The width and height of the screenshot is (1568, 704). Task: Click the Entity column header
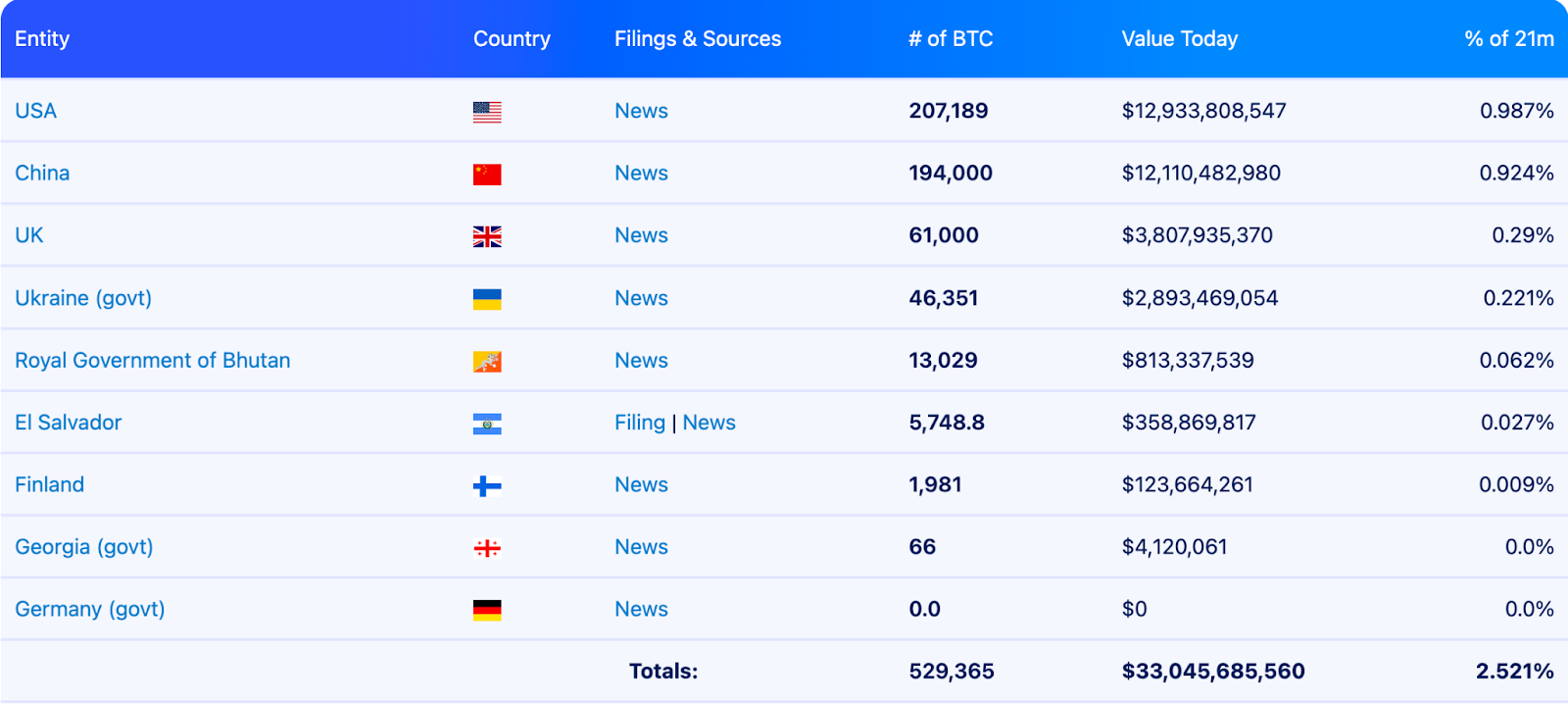[x=42, y=39]
